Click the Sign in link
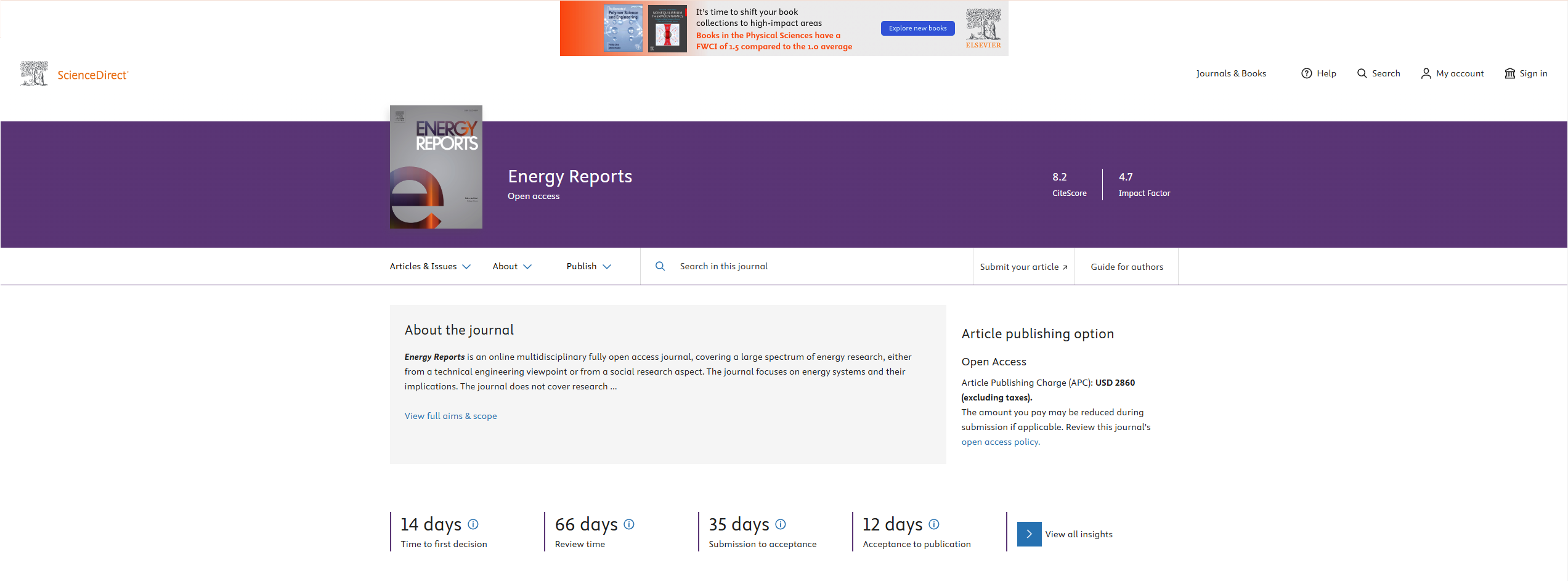 coord(1533,73)
